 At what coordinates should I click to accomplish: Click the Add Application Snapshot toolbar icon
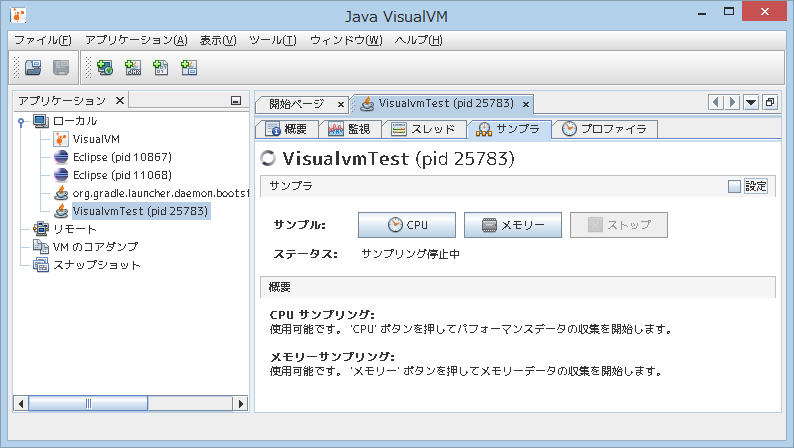(188, 68)
